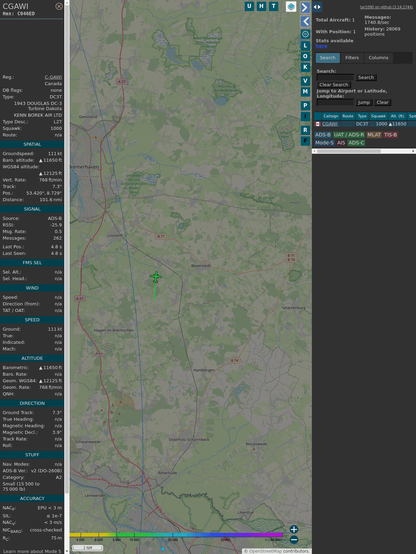Open Learn more about Mode S link
The width and height of the screenshot is (416, 554).
pos(32,551)
